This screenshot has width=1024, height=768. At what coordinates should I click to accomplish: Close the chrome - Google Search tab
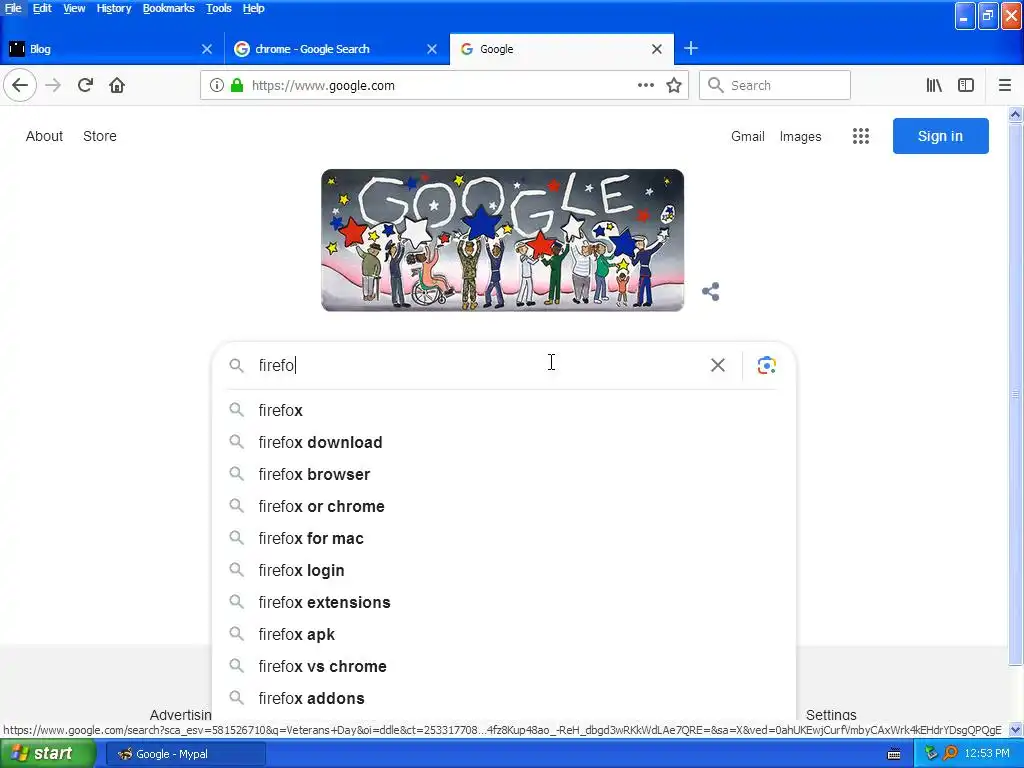pyautogui.click(x=432, y=49)
